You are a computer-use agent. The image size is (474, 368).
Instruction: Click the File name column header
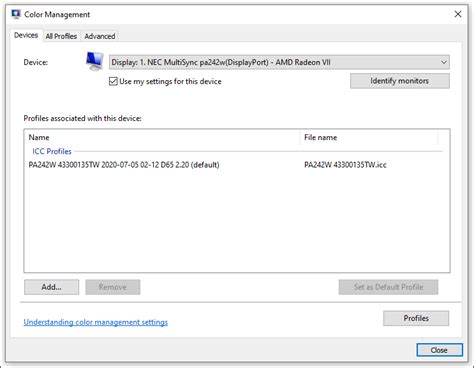click(369, 137)
